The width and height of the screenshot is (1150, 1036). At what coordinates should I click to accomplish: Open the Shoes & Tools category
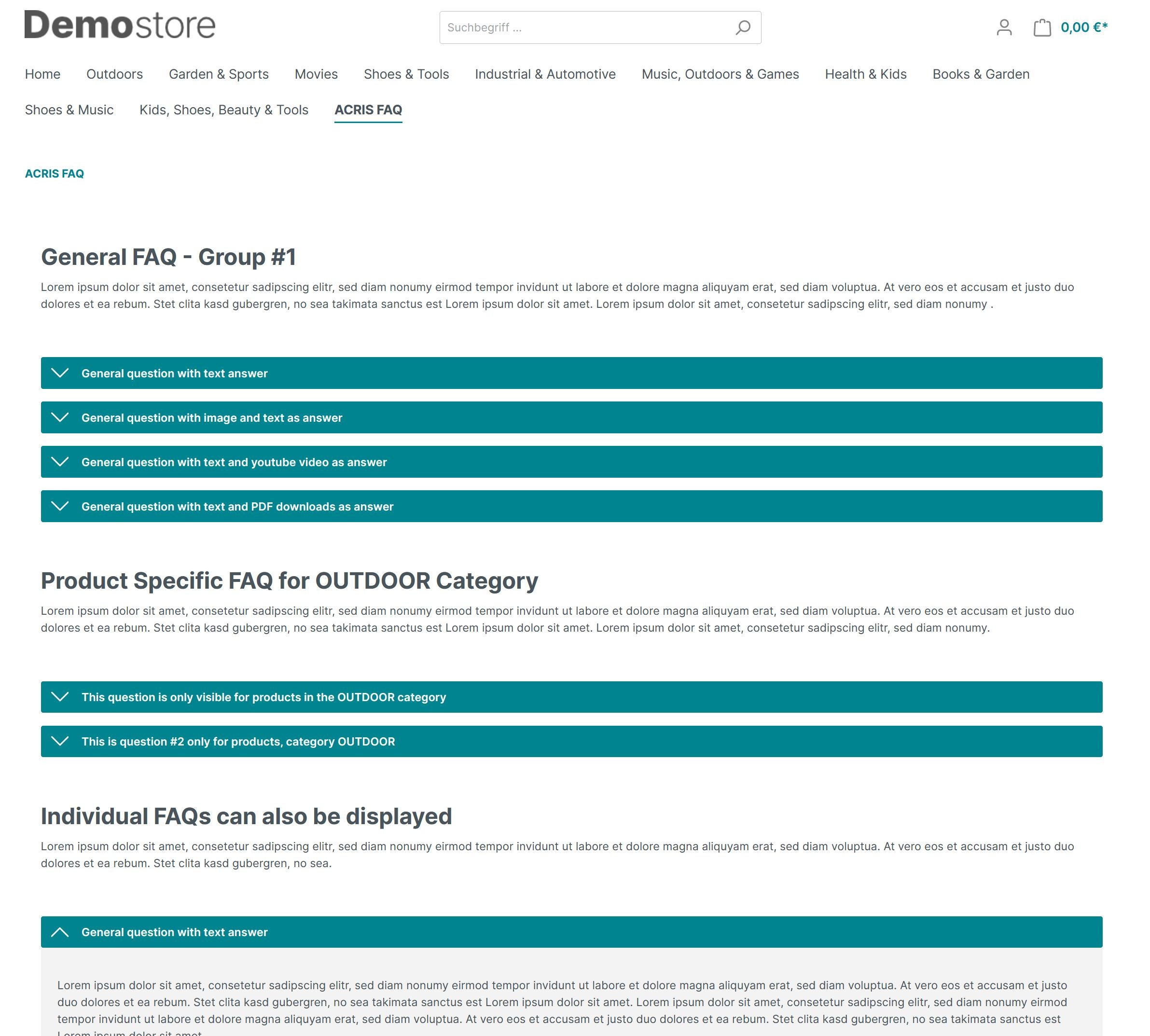coord(406,74)
